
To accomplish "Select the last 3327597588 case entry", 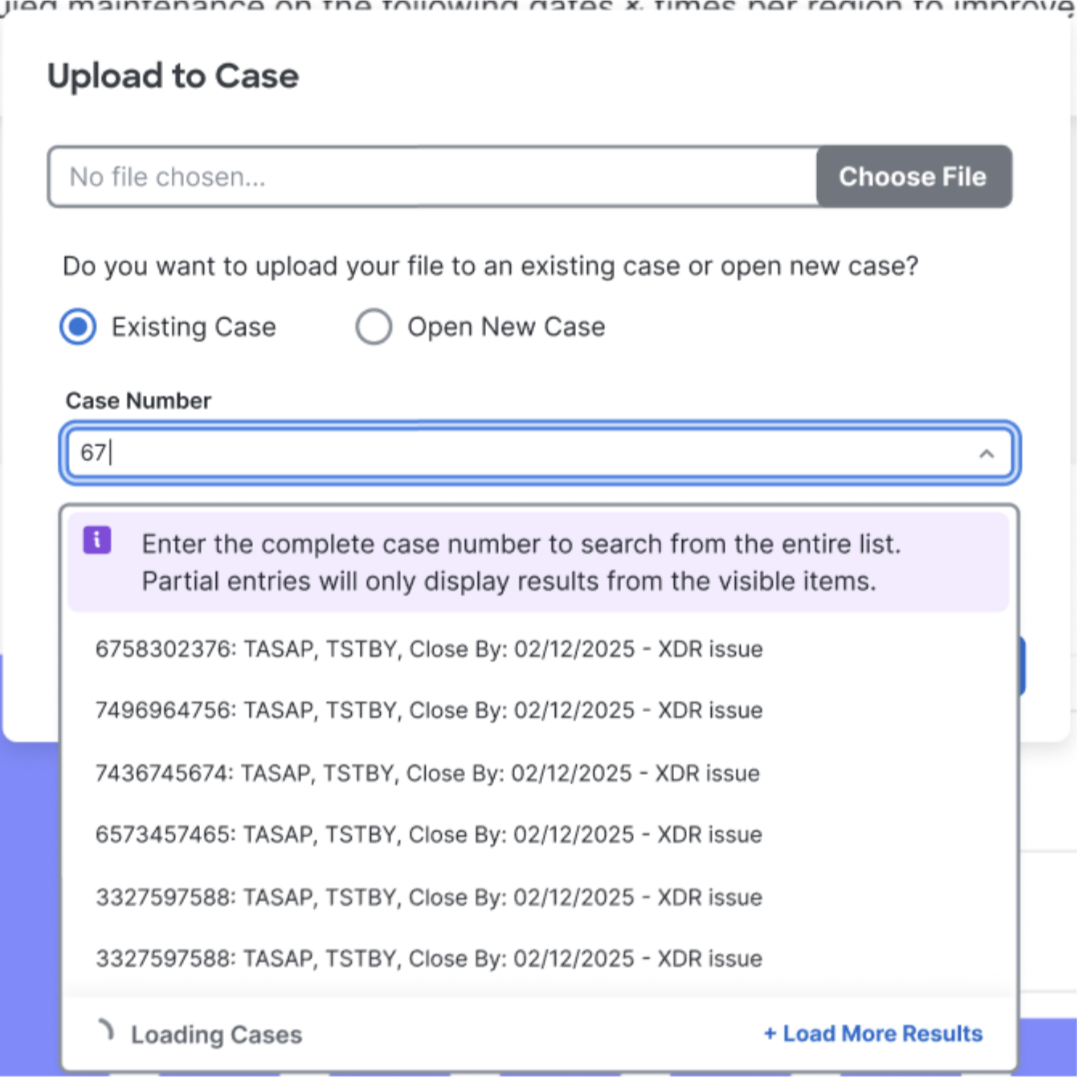I will tap(428, 958).
